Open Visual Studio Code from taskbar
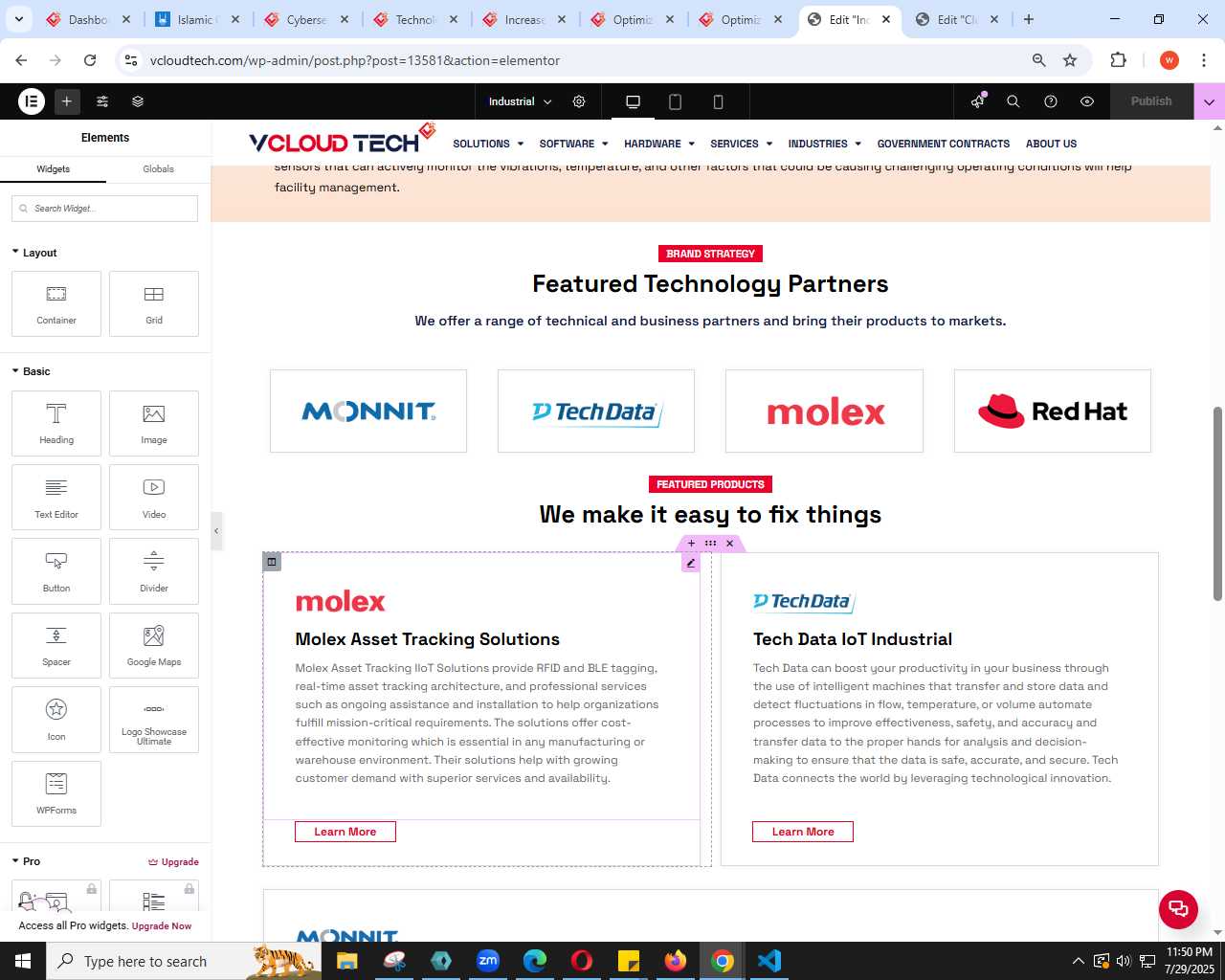 click(769, 961)
